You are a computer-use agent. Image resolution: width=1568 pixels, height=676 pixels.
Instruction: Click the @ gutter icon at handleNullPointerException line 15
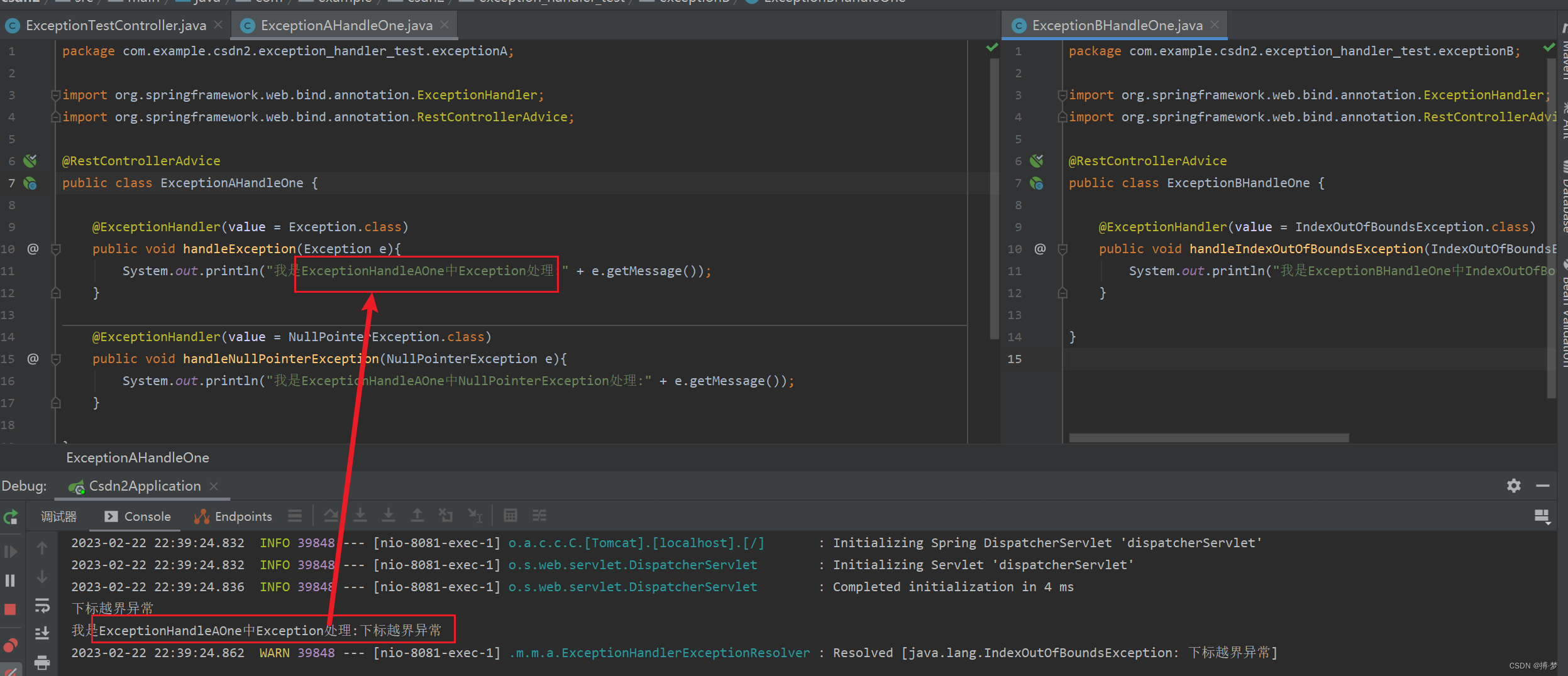(x=33, y=359)
